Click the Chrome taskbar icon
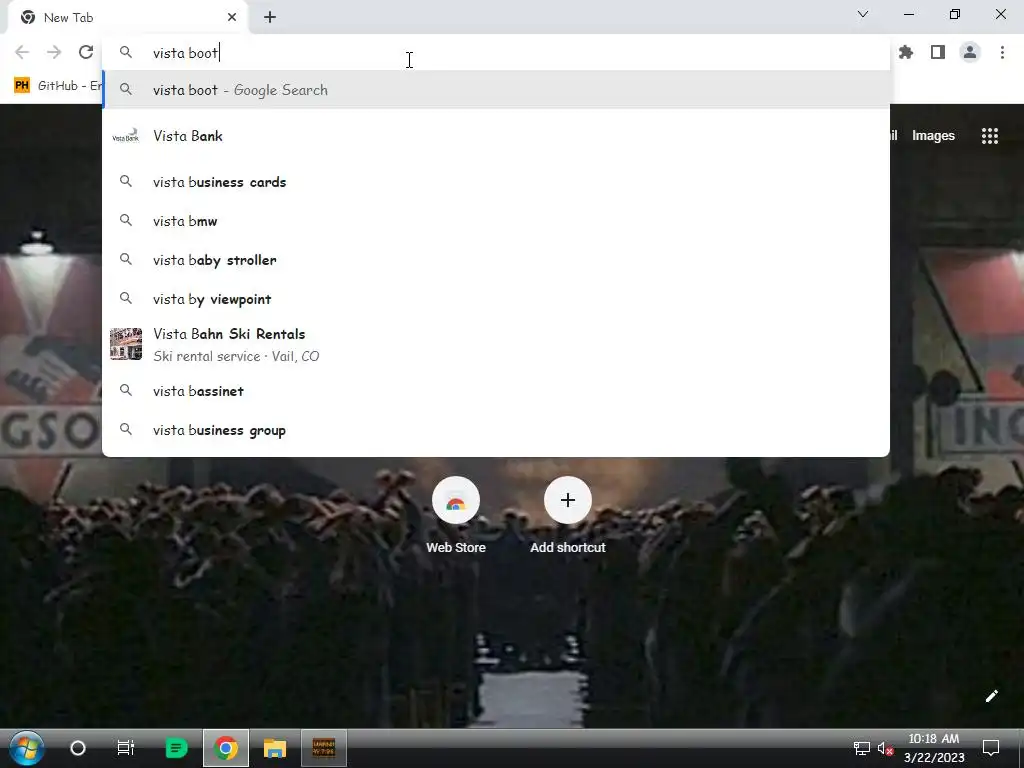1024x768 pixels. click(226, 748)
